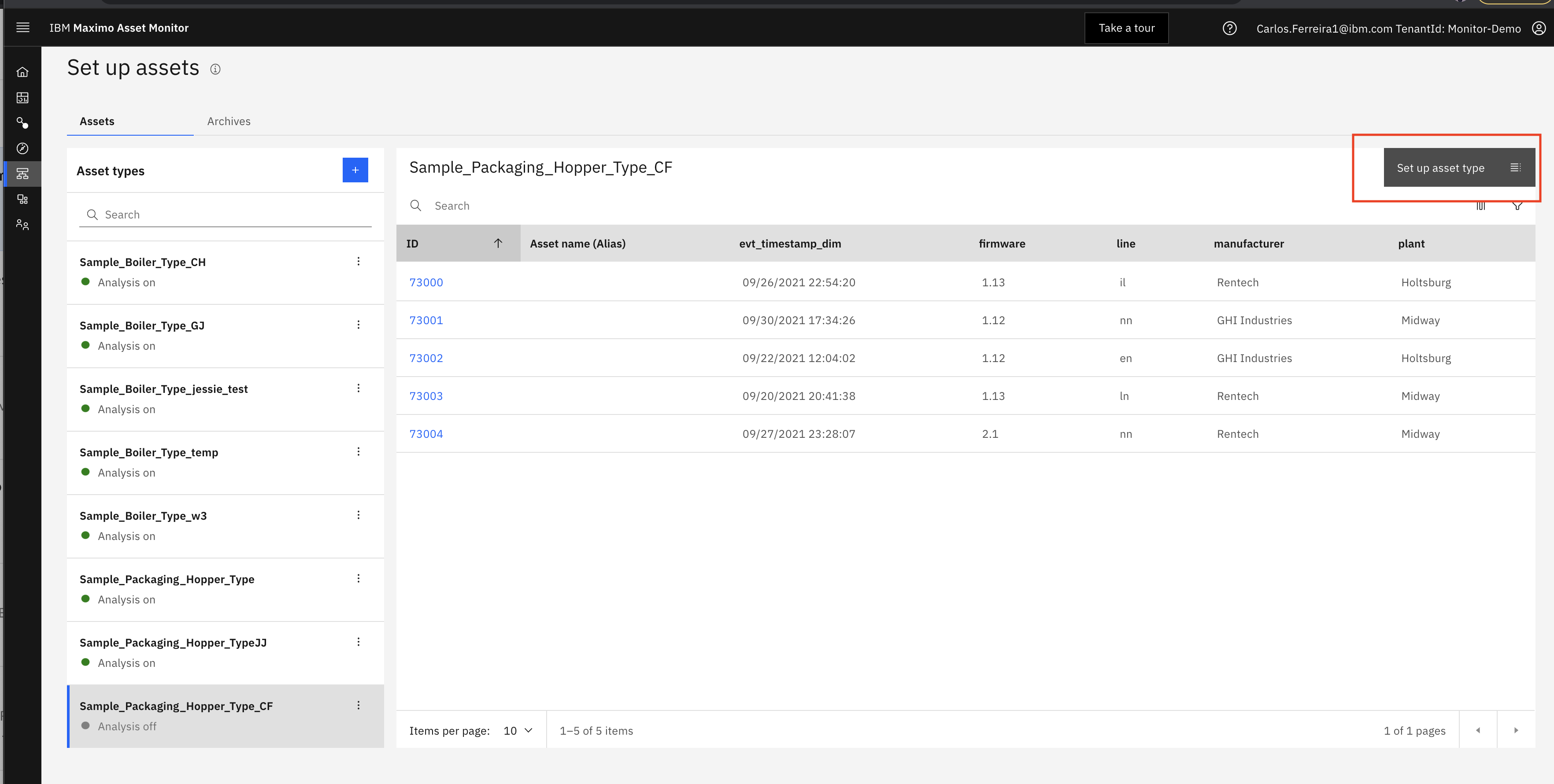This screenshot has width=1554, height=784.
Task: Click the info icon beside Set up assets
Action: click(x=215, y=69)
